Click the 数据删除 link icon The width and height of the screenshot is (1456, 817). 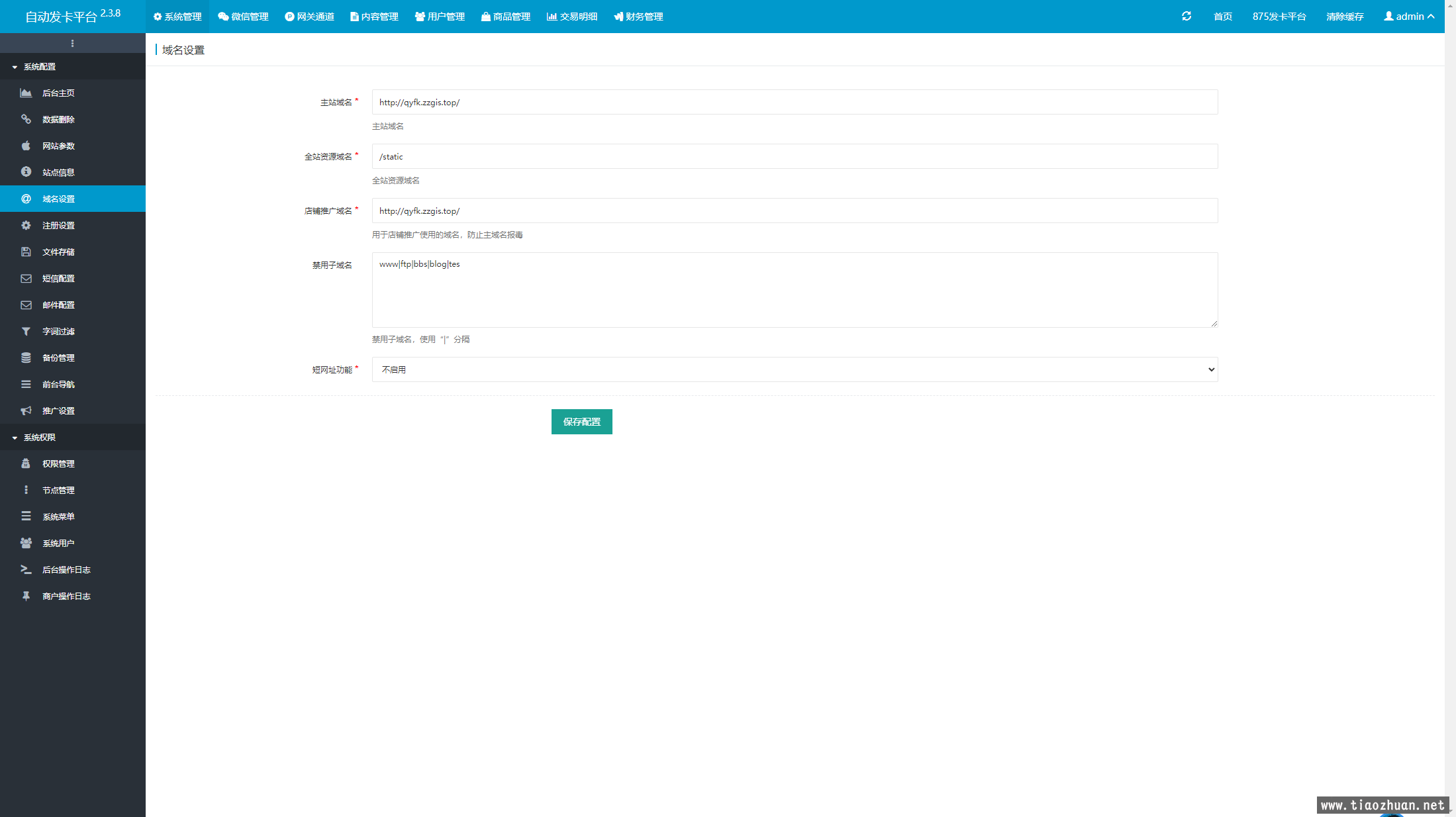26,119
